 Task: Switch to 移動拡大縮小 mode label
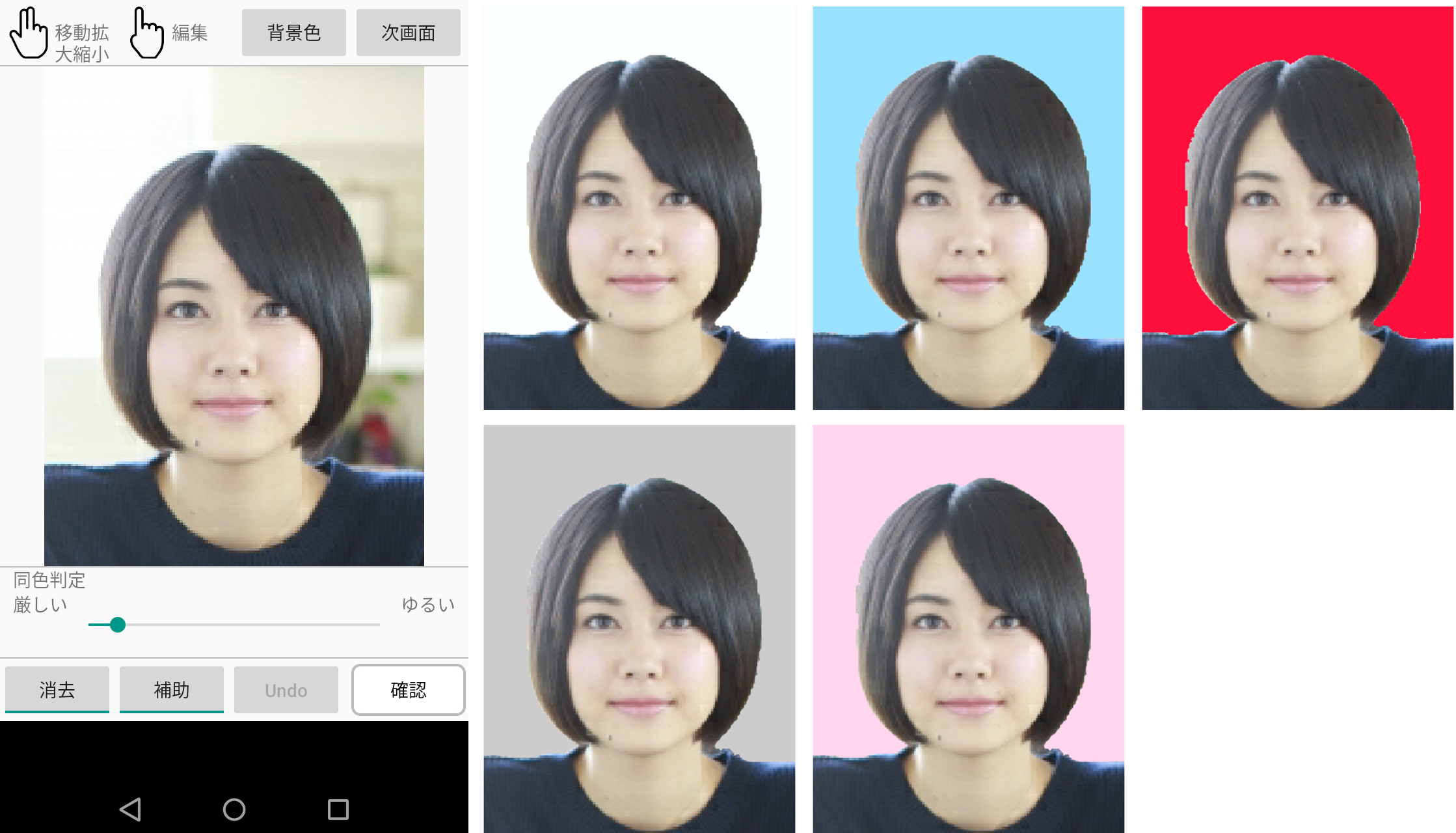pos(82,43)
